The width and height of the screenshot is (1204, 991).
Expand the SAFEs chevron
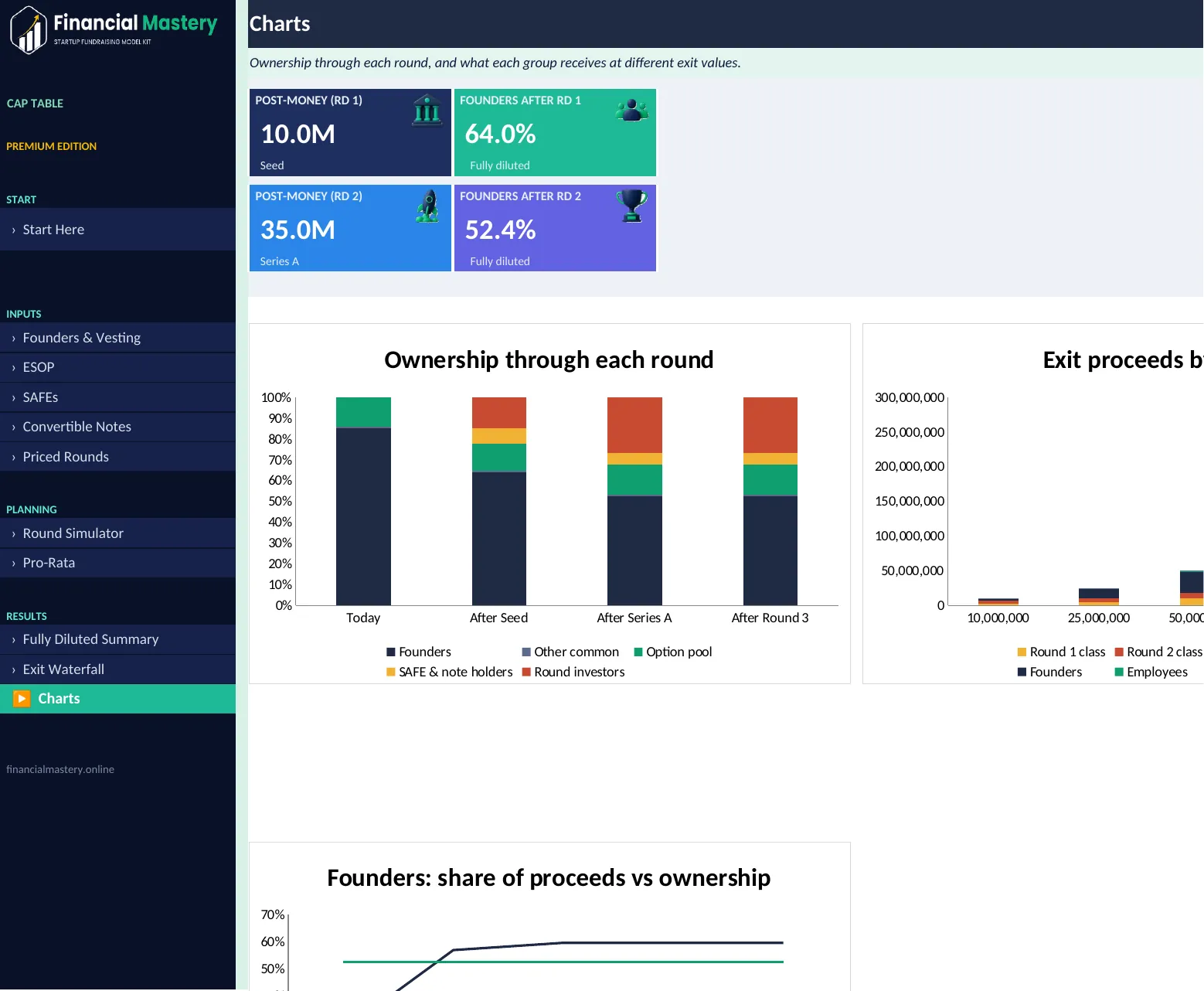point(14,398)
